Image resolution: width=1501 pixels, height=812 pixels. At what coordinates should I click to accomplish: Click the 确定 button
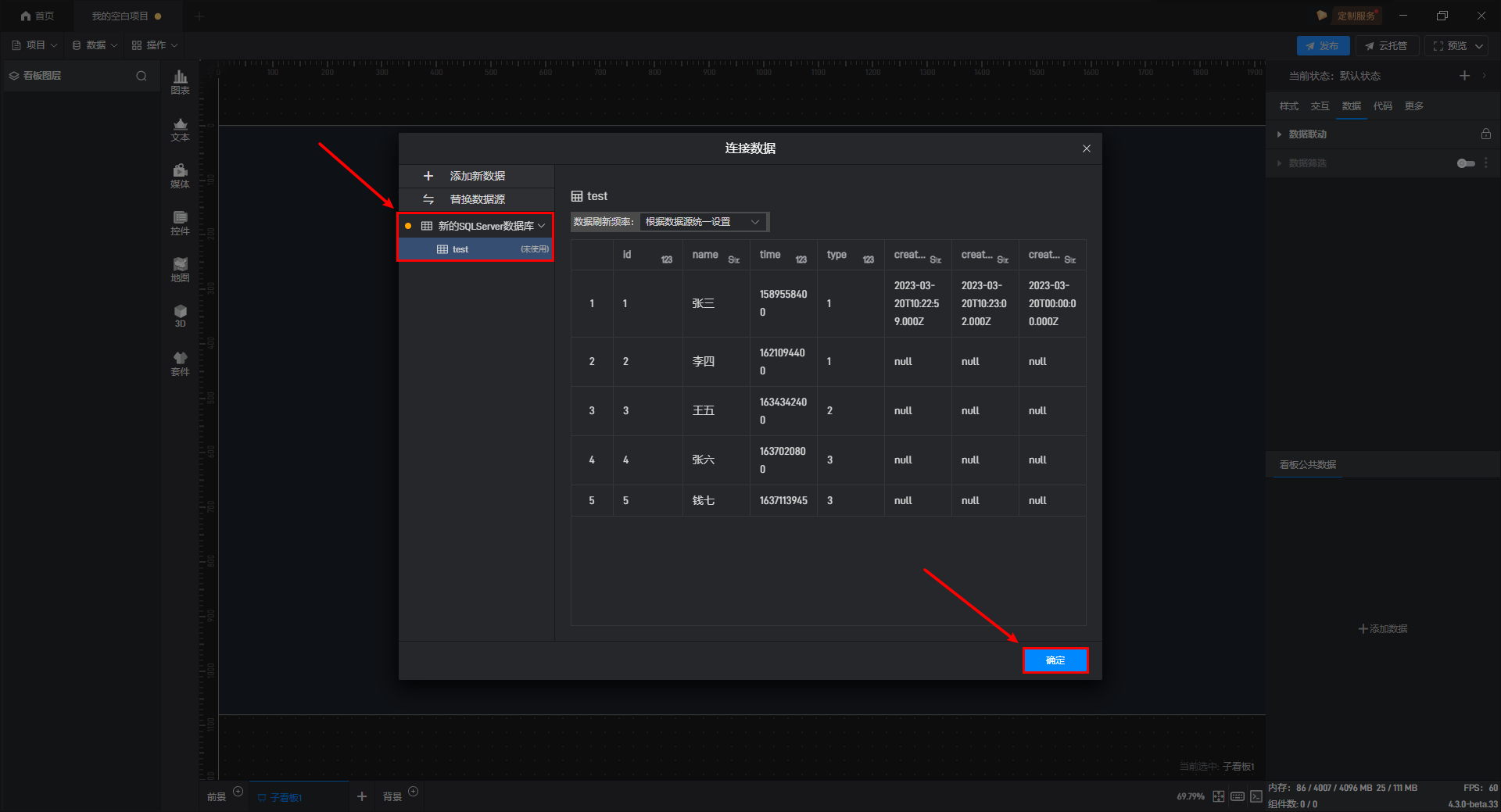1055,660
